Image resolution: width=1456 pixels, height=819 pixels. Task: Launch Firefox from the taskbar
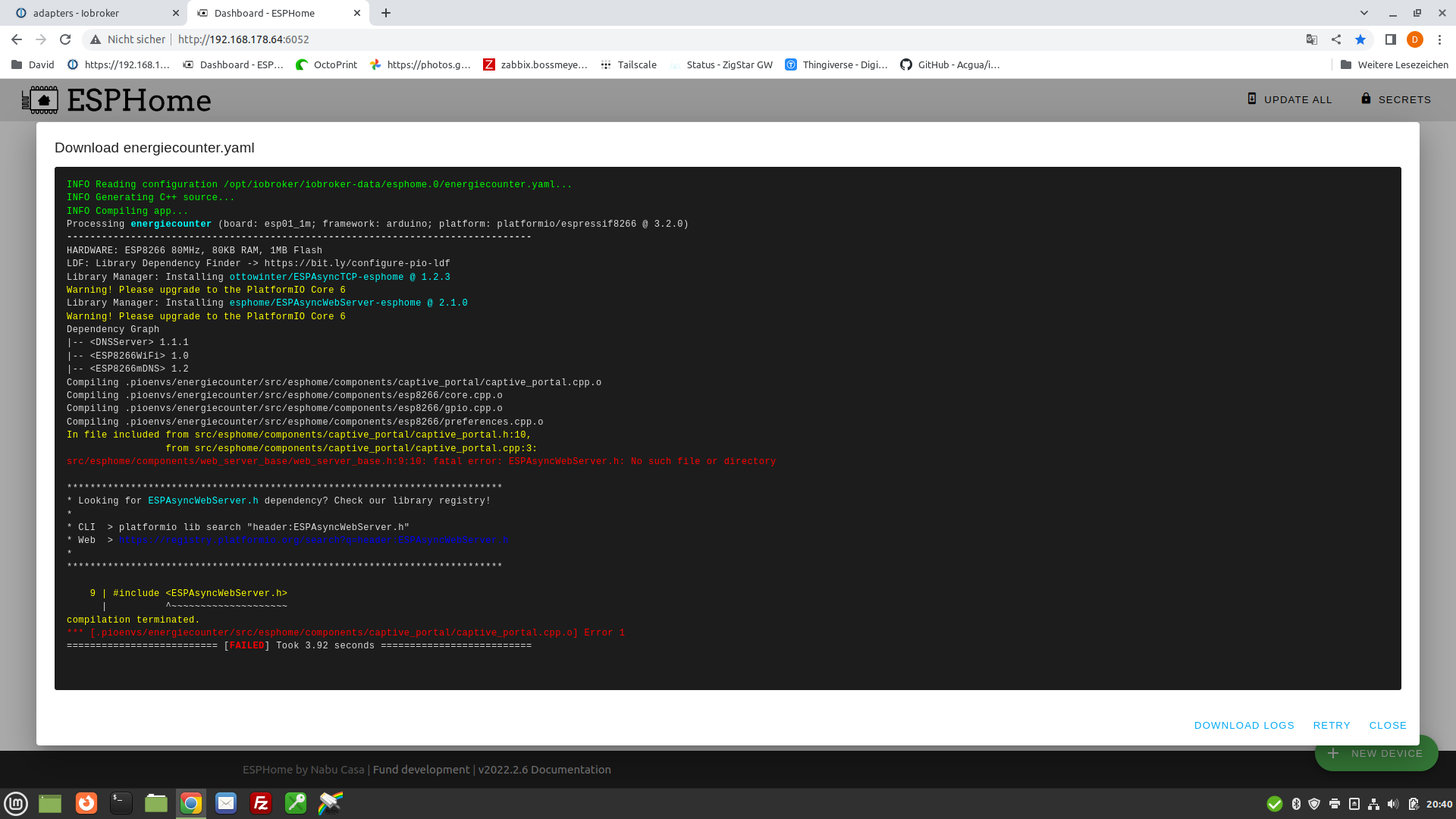point(86,803)
